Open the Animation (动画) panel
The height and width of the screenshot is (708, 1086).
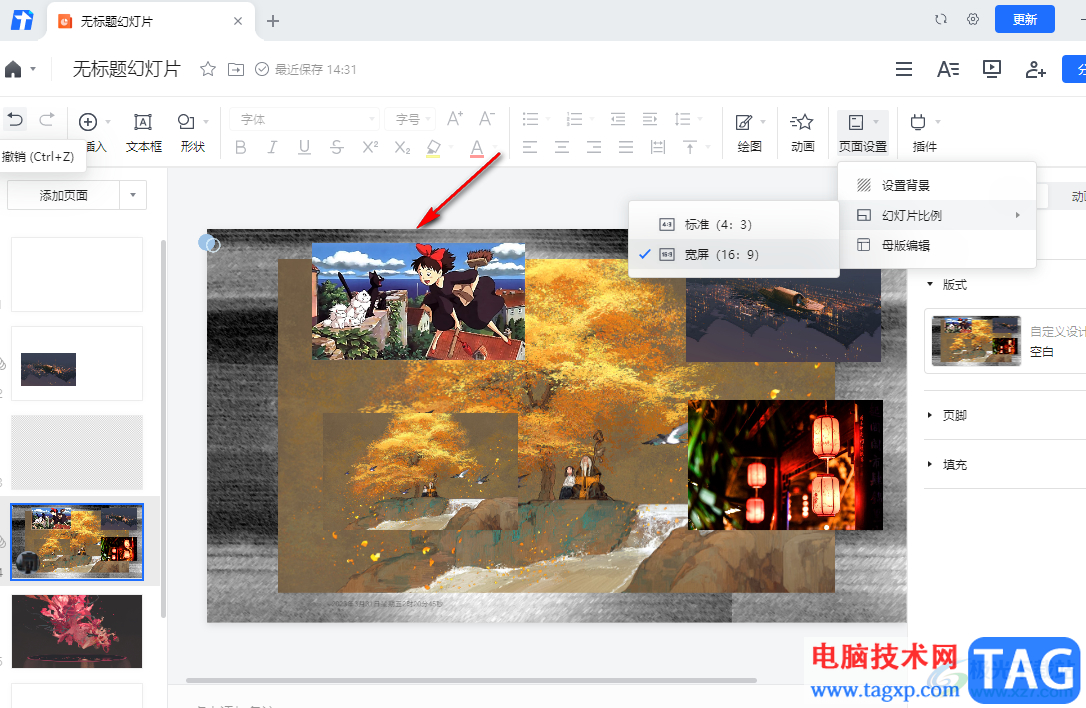(x=802, y=132)
